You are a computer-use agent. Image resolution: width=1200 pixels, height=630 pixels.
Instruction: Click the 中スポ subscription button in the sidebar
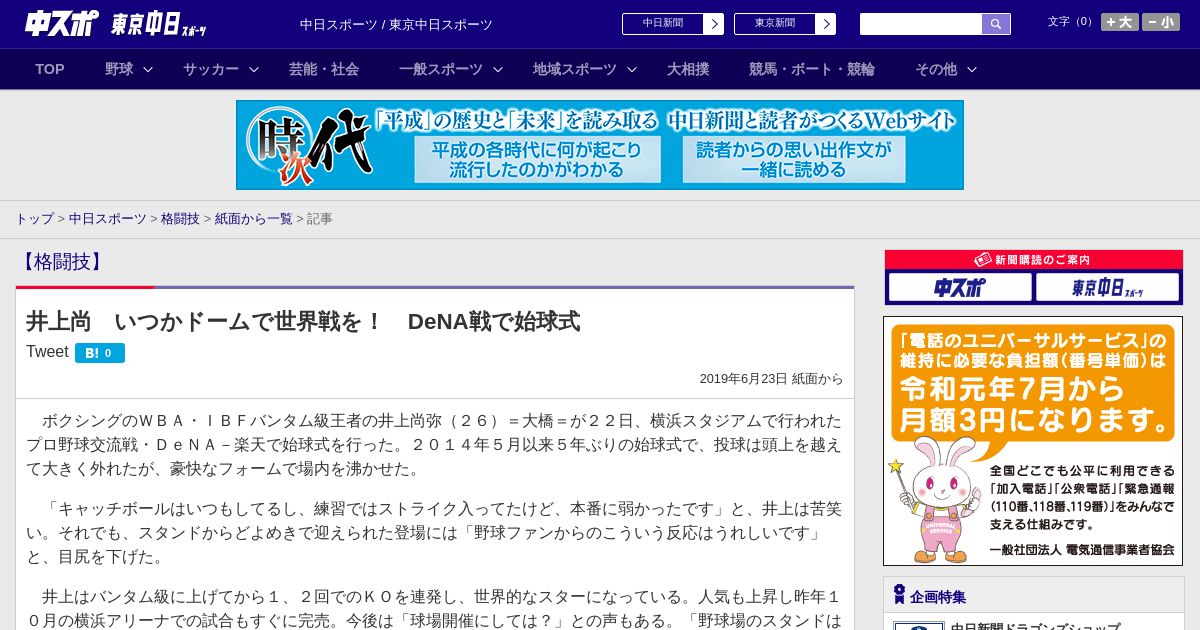click(960, 287)
